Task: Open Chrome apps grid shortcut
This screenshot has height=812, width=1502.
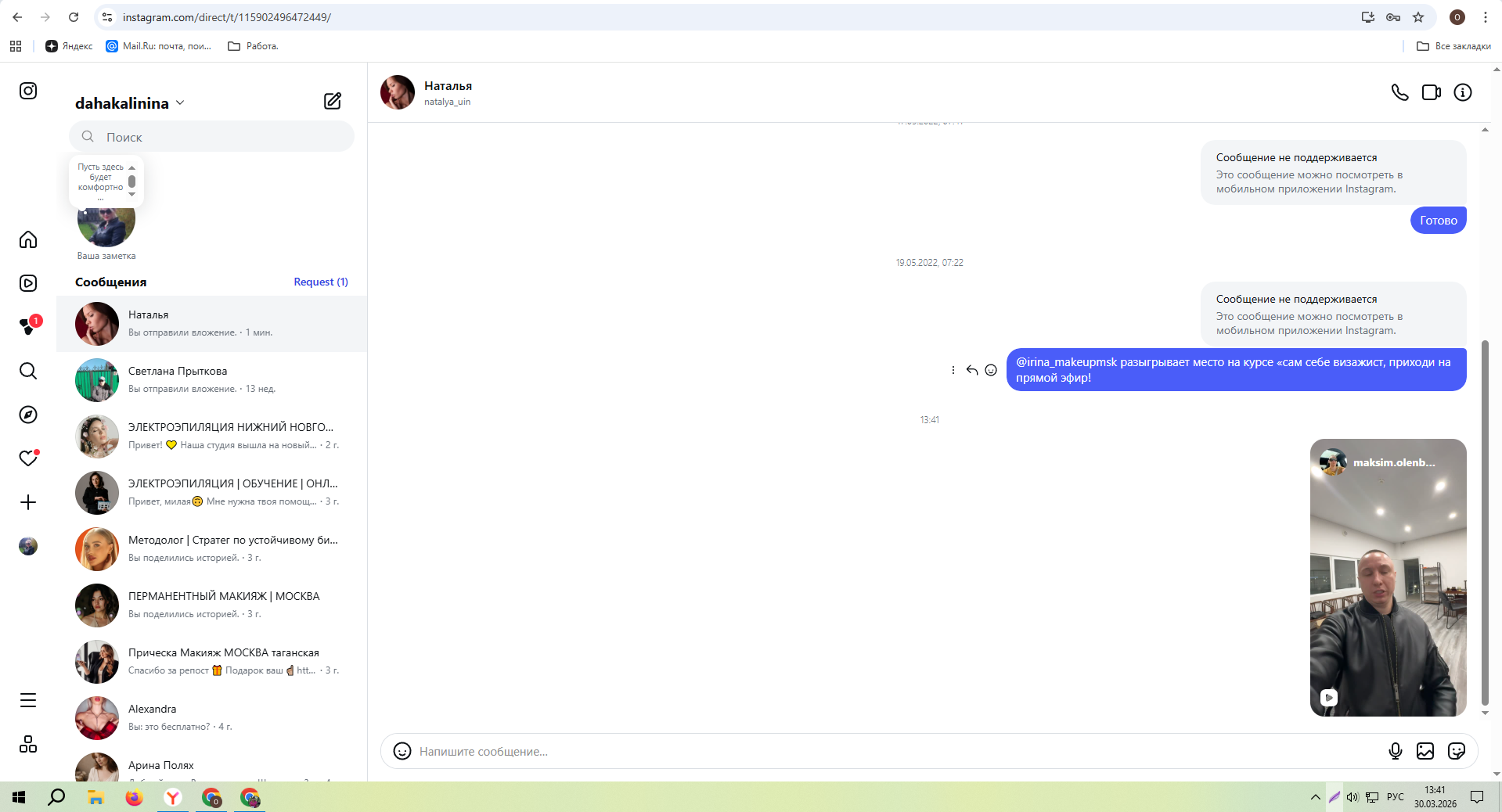Action: [x=16, y=46]
